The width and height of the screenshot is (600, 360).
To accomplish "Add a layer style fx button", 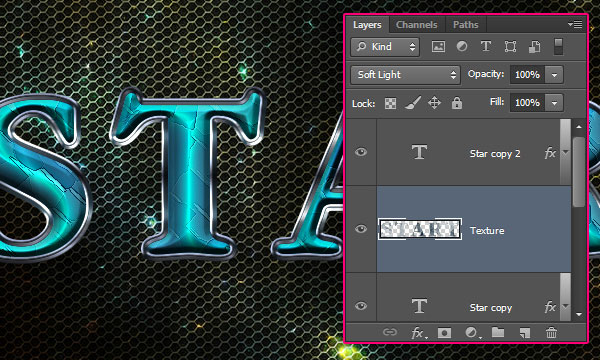I will 419,333.
